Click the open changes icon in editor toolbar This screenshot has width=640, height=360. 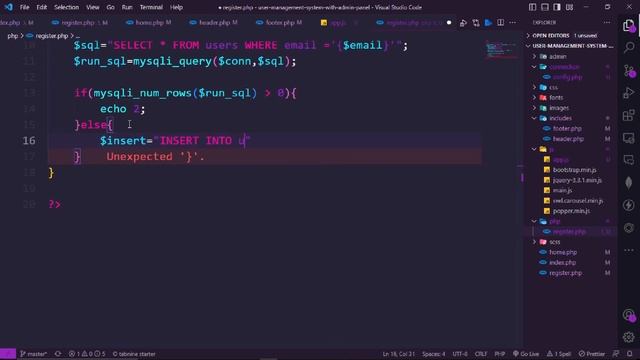[463, 23]
